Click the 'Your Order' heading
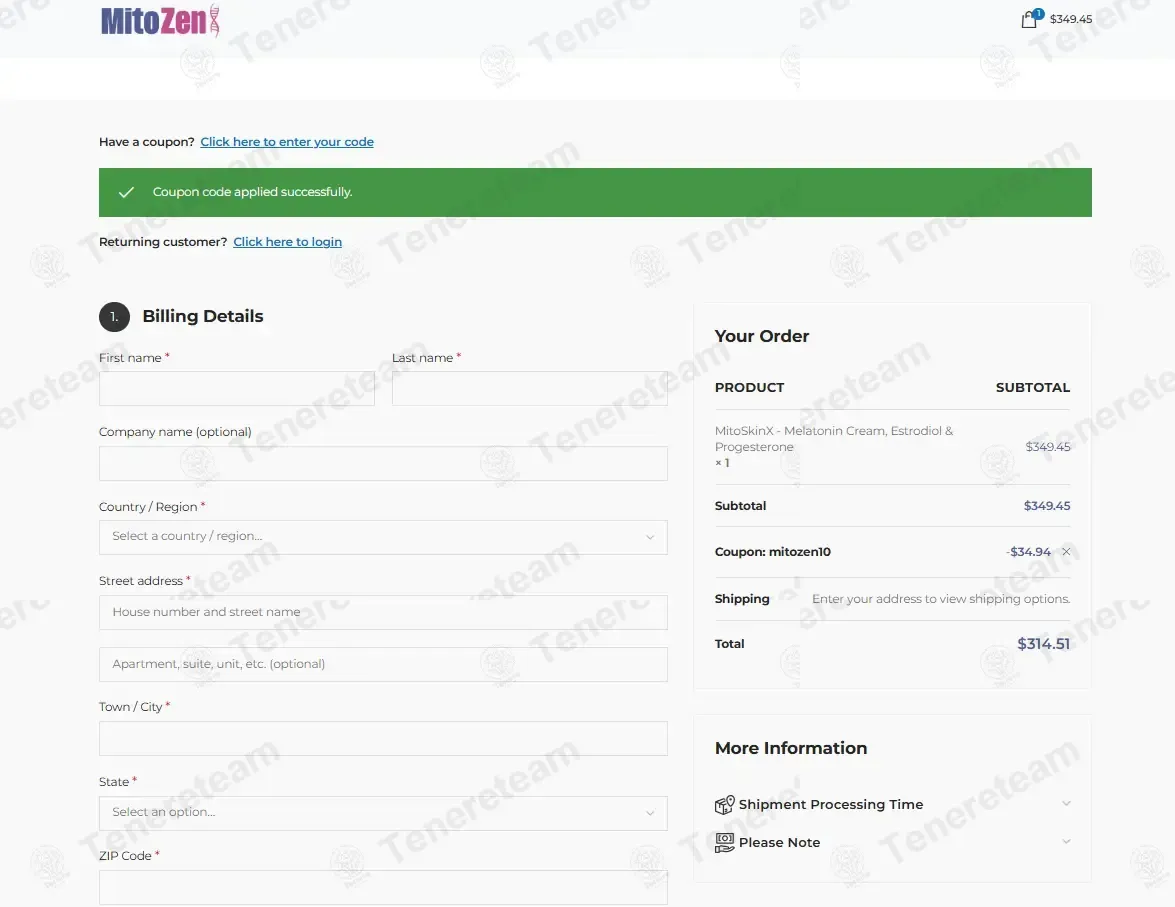The image size is (1175, 907). click(x=762, y=336)
